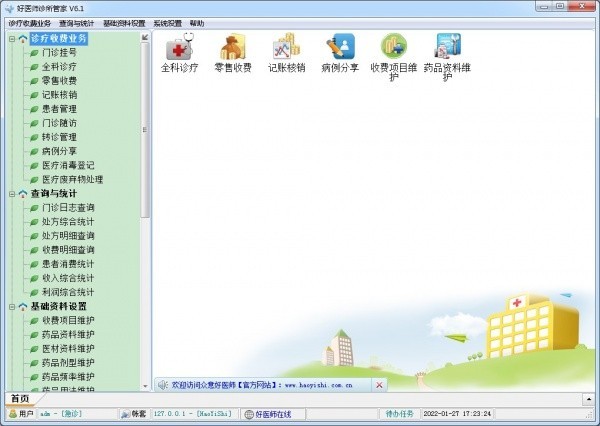This screenshot has width=600, height=426.
Task: Switch to the 首页 tab
Action: point(20,399)
